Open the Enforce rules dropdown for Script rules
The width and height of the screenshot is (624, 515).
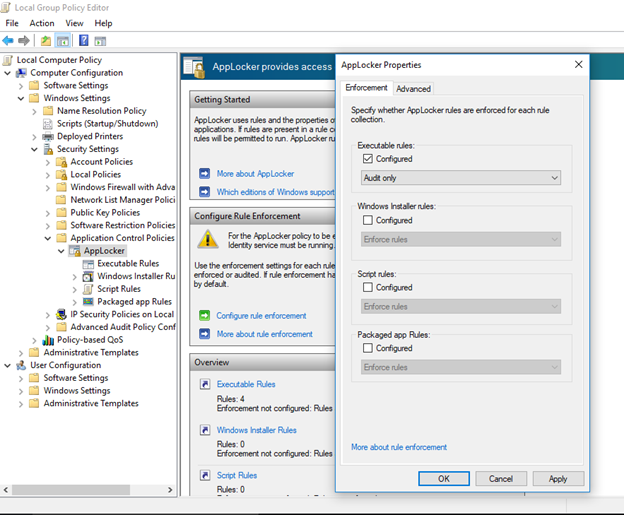click(x=461, y=306)
